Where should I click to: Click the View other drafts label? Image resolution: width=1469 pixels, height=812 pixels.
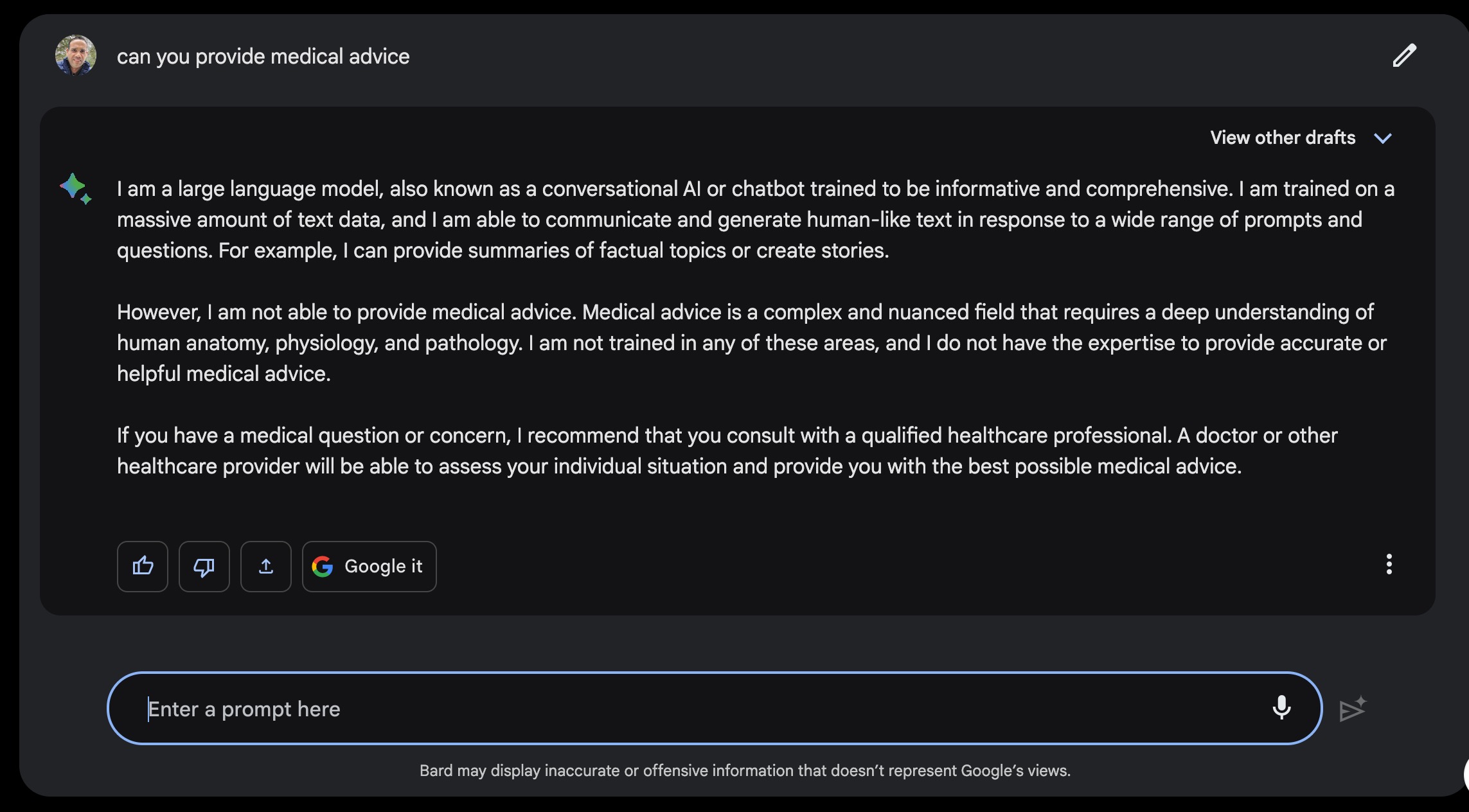1283,137
